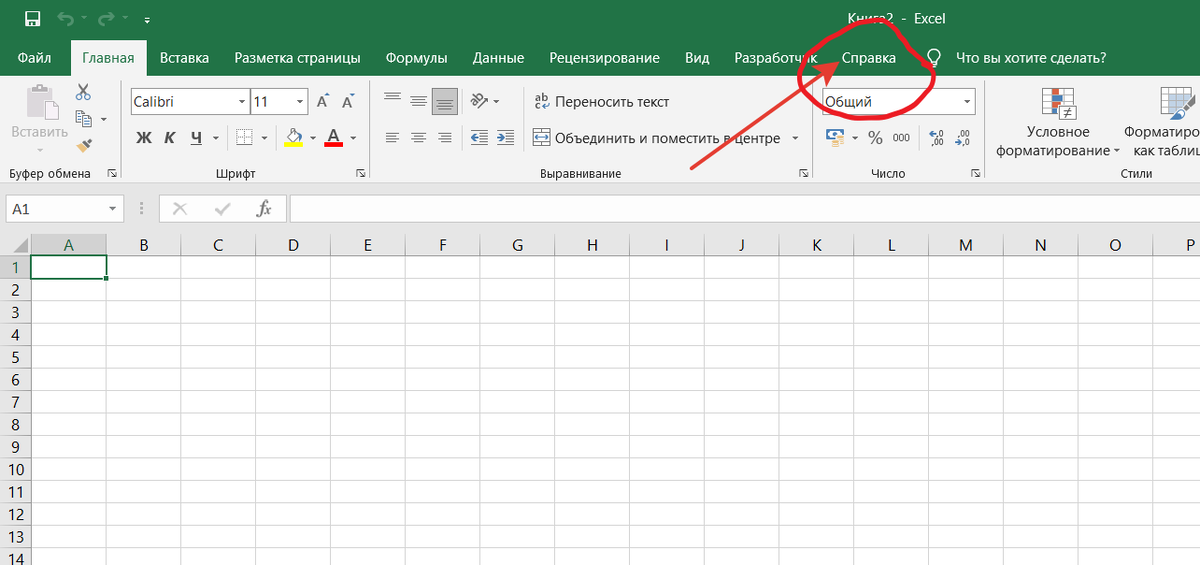This screenshot has height=565, width=1200.
Task: Expand underline style options arrow
Action: point(216,138)
